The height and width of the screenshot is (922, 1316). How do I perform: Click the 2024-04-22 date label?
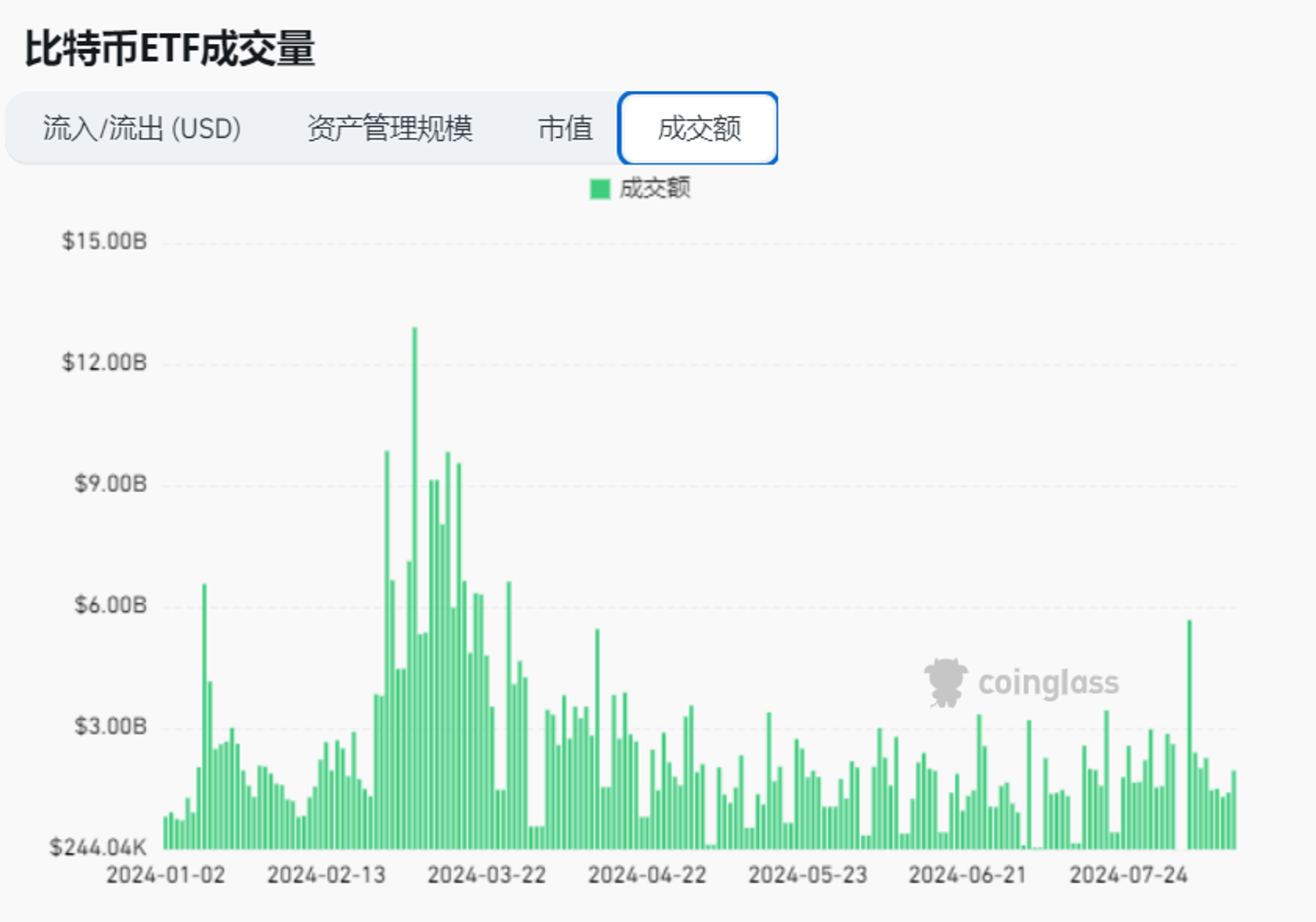point(647,875)
